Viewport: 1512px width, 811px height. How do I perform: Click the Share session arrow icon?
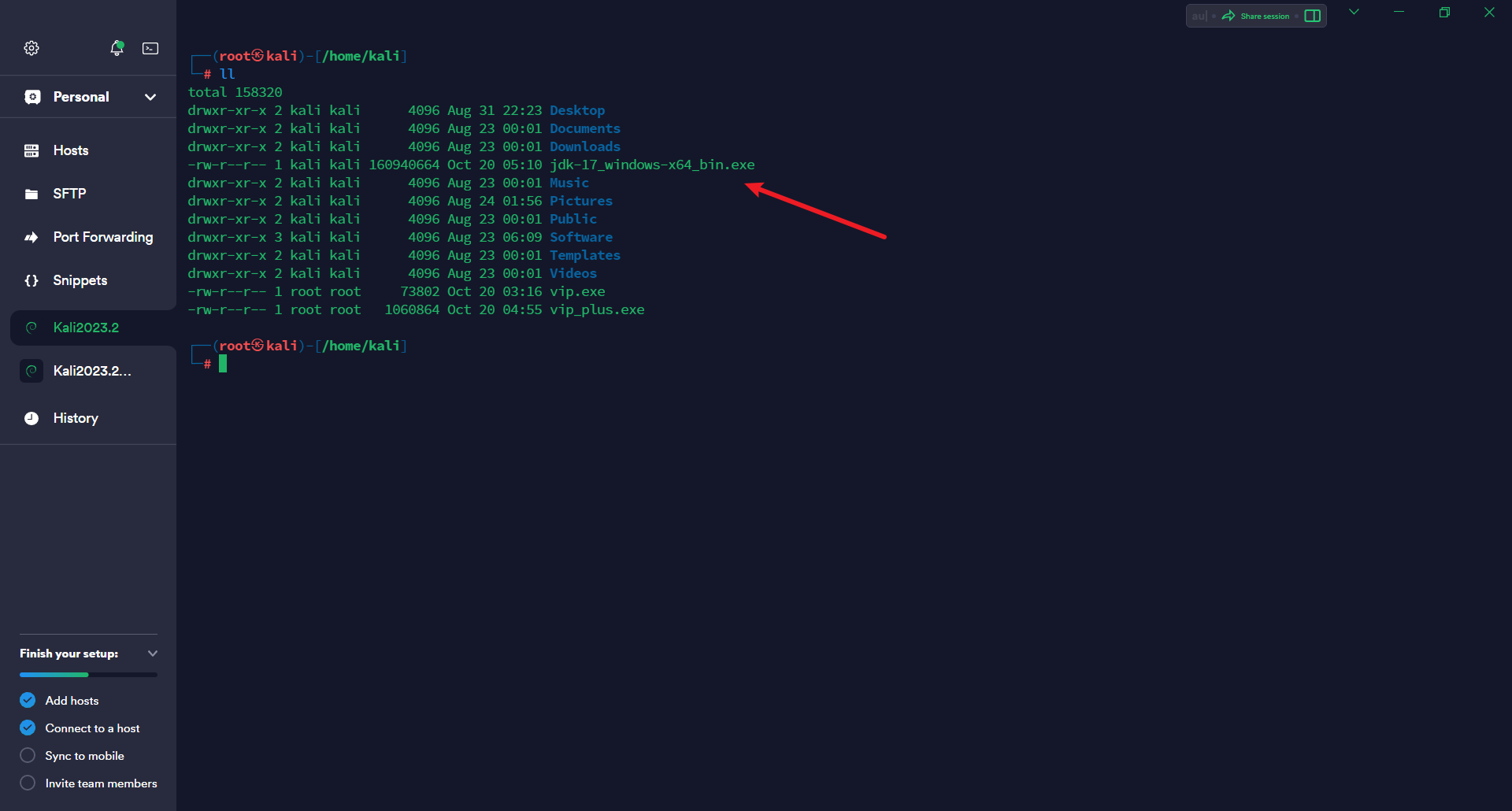tap(1228, 16)
